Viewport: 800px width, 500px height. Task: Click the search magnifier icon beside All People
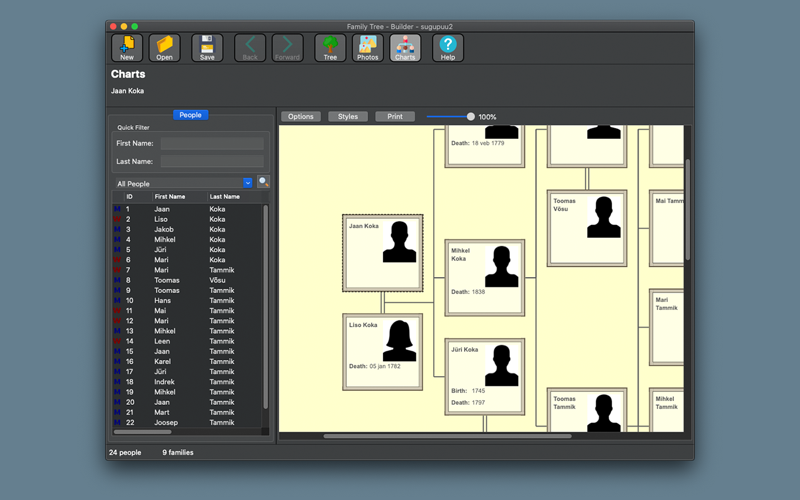click(263, 182)
